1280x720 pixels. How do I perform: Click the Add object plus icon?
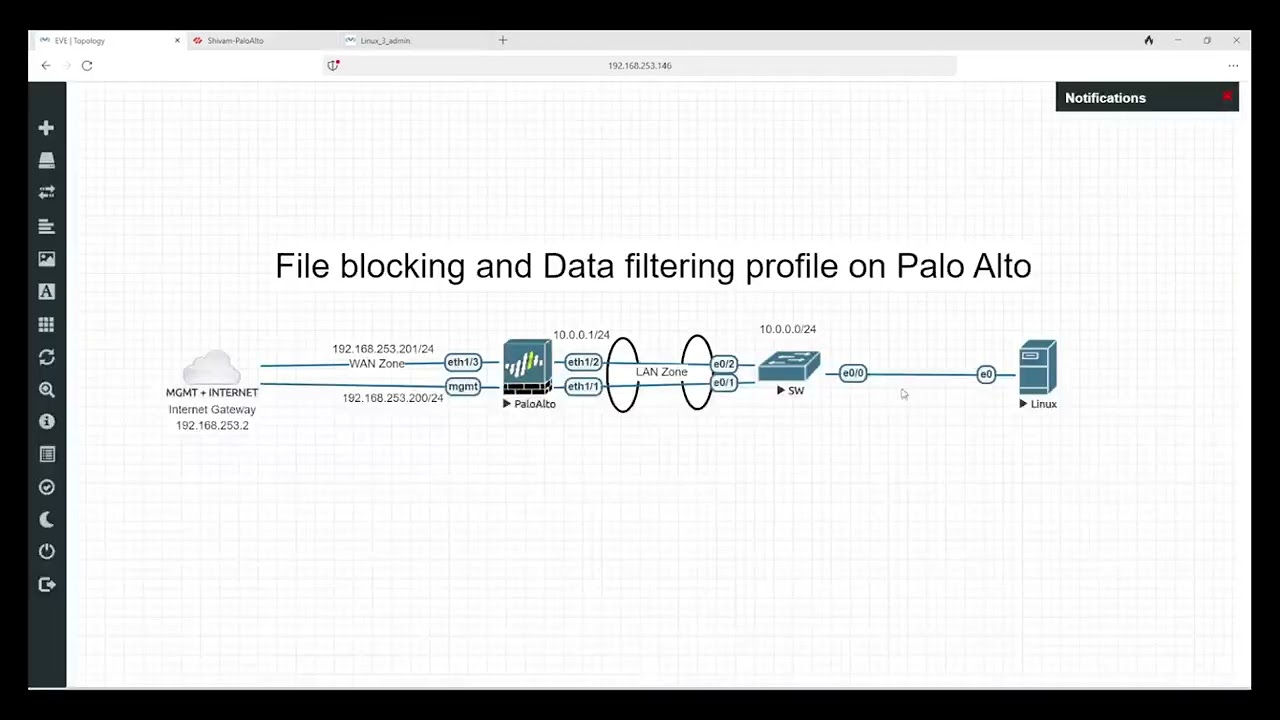46,128
